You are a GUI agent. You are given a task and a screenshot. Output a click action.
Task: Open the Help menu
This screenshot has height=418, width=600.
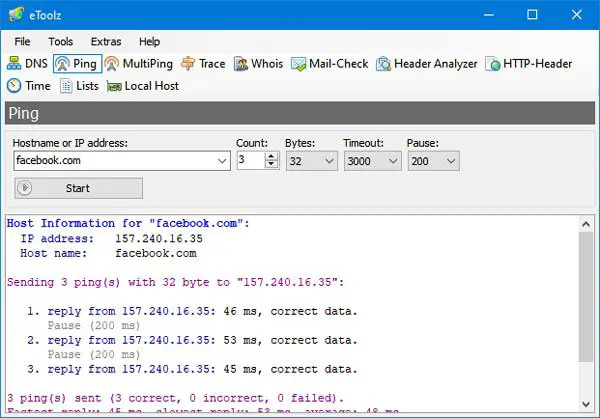click(149, 41)
